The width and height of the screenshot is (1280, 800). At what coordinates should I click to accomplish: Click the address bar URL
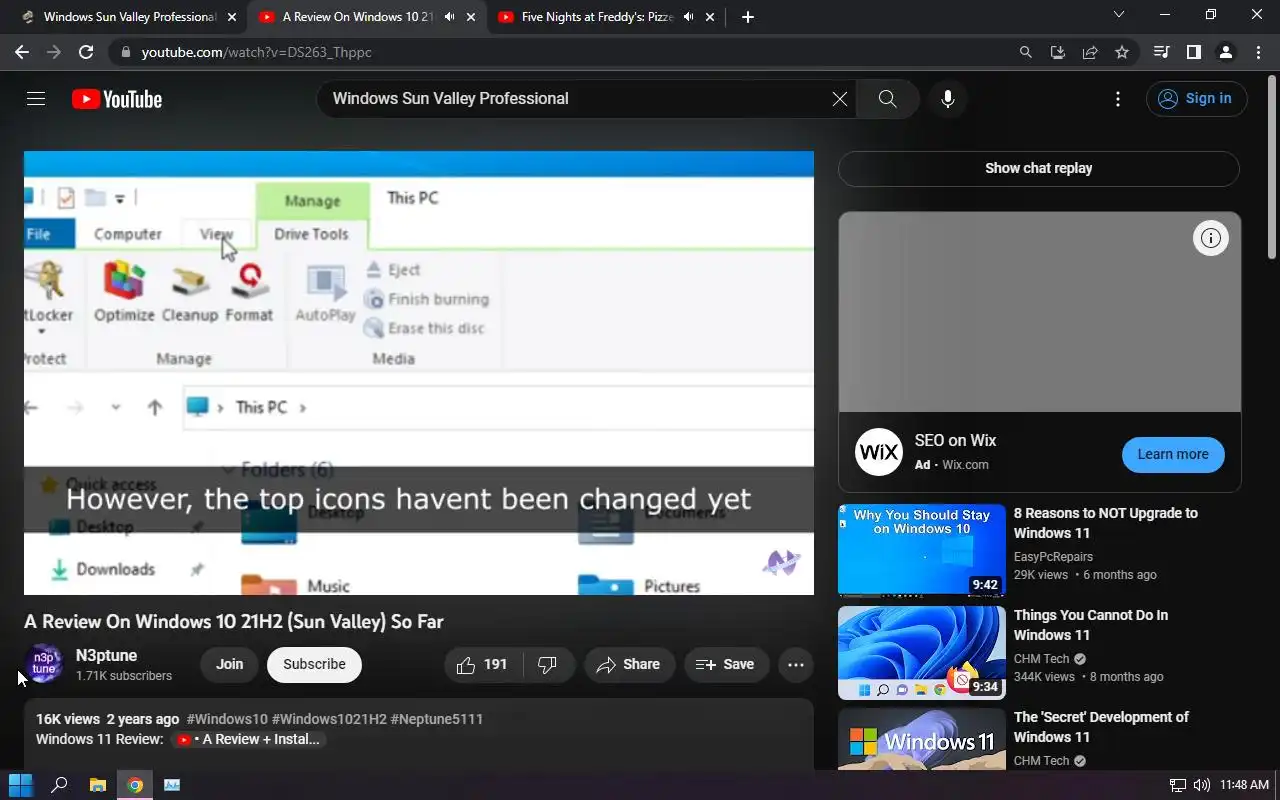tap(257, 52)
